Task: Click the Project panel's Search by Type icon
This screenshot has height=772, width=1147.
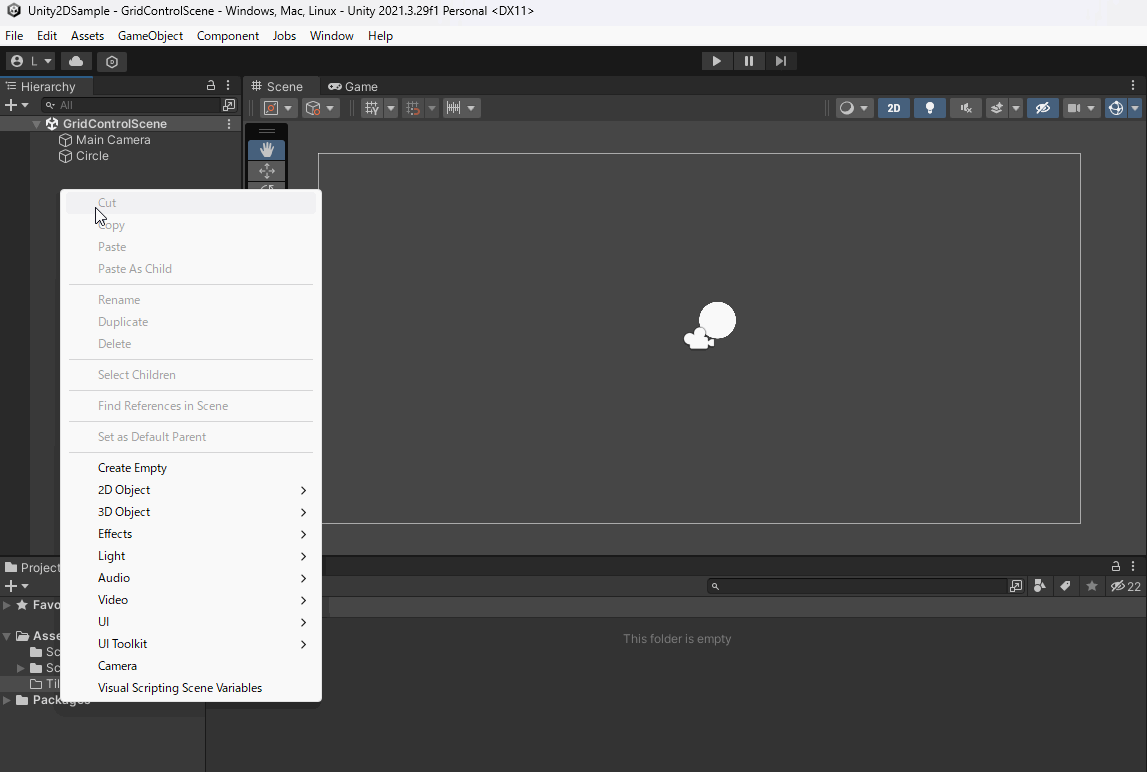Action: [1039, 586]
